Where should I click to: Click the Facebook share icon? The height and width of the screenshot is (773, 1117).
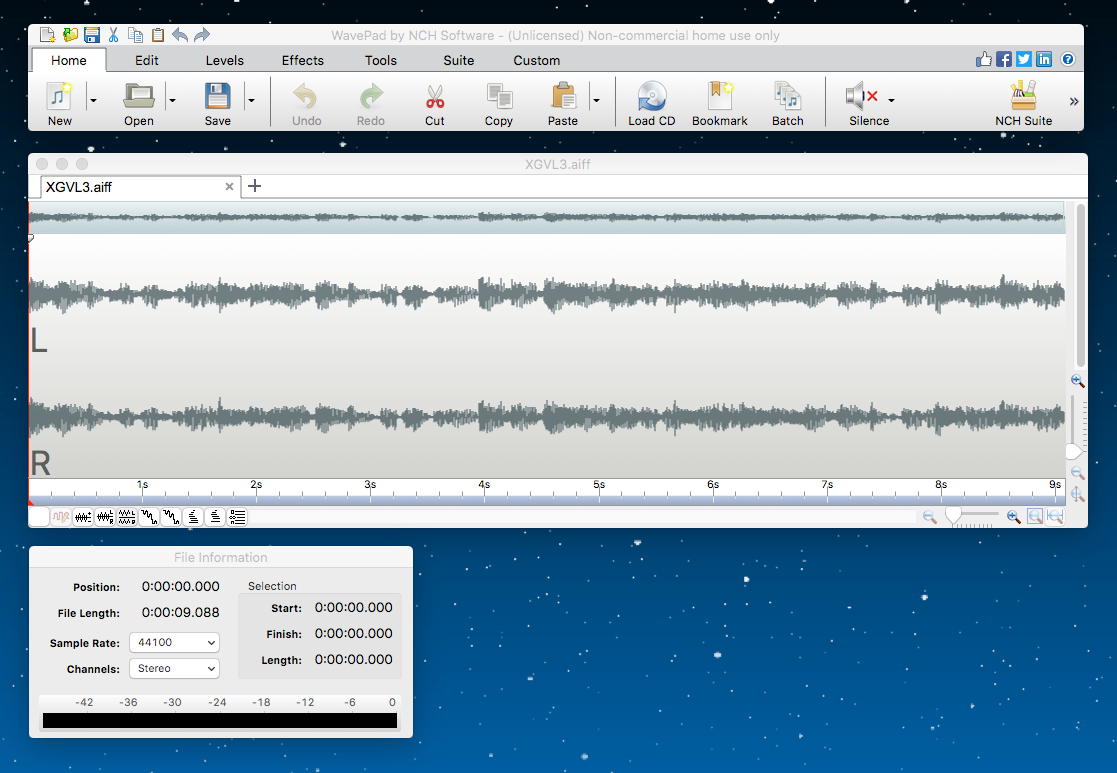click(1004, 60)
